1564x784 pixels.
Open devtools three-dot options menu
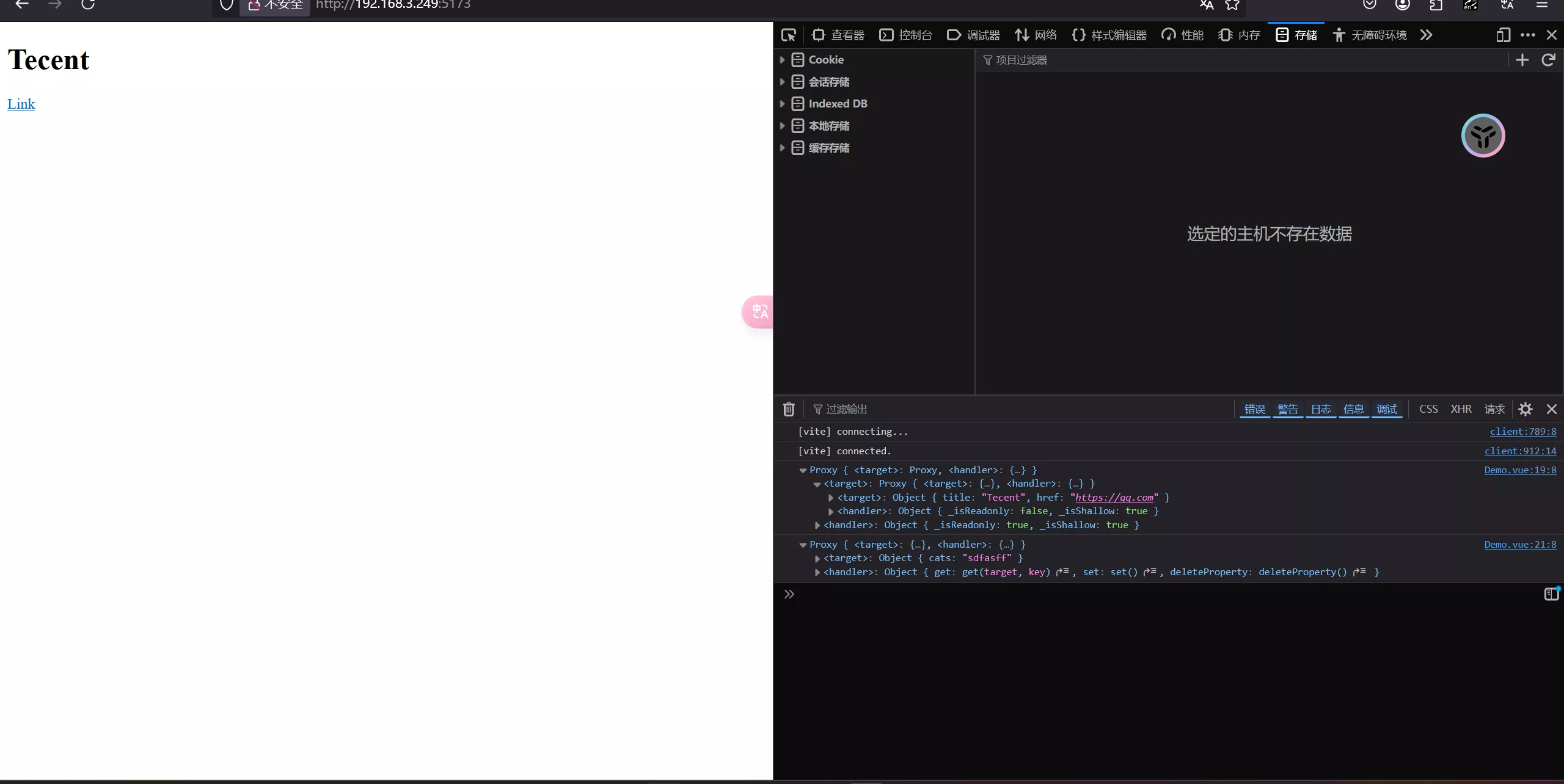(1527, 35)
